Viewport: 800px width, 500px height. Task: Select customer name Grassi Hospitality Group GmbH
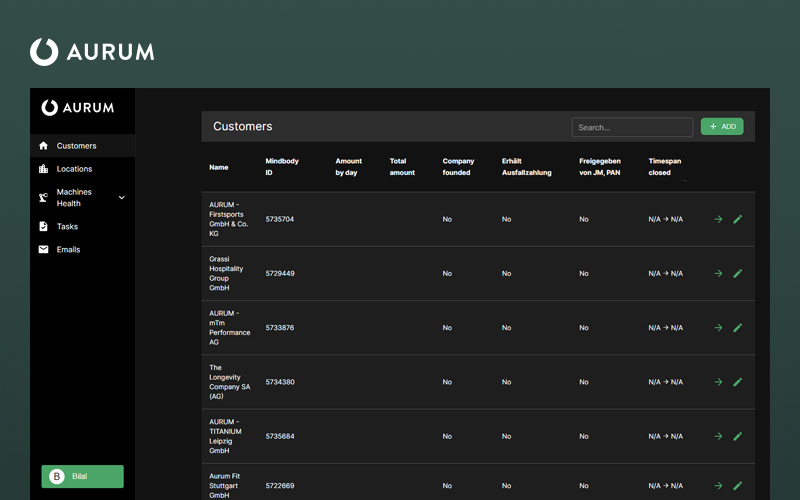(x=226, y=273)
